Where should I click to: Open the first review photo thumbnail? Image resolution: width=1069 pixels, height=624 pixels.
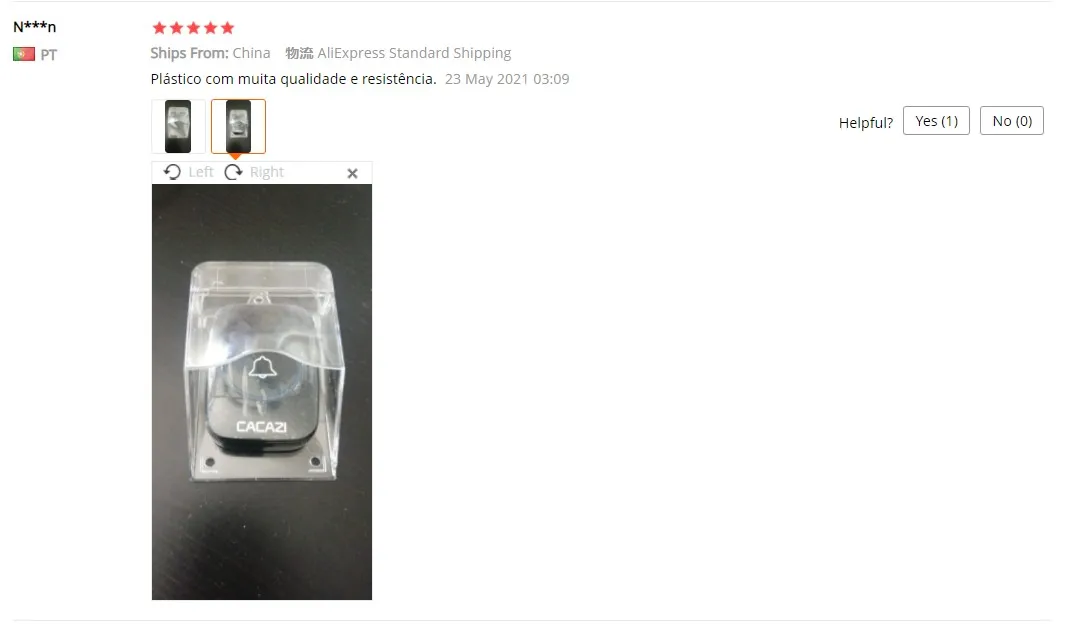click(178, 126)
